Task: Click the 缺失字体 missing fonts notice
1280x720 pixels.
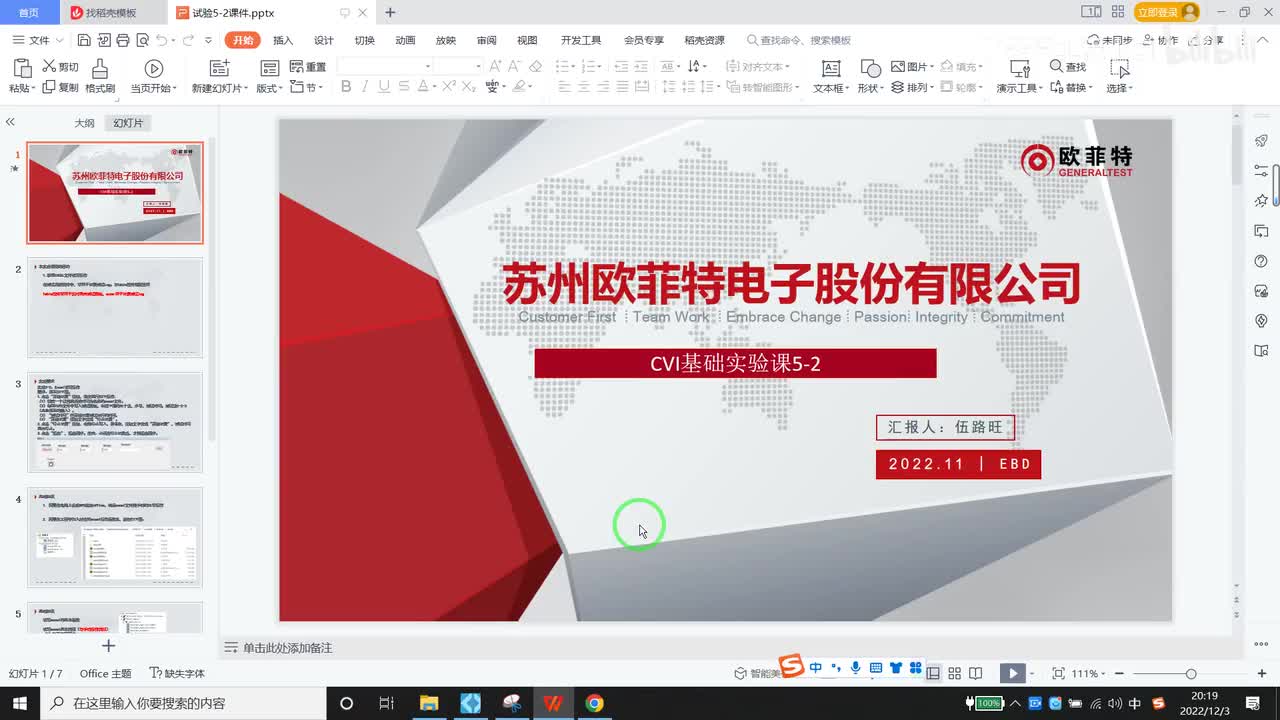Action: (176, 674)
